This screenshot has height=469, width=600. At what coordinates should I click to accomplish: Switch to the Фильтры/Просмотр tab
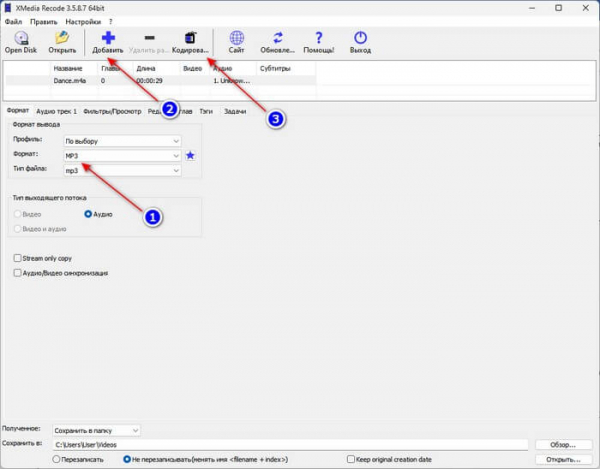(x=112, y=111)
